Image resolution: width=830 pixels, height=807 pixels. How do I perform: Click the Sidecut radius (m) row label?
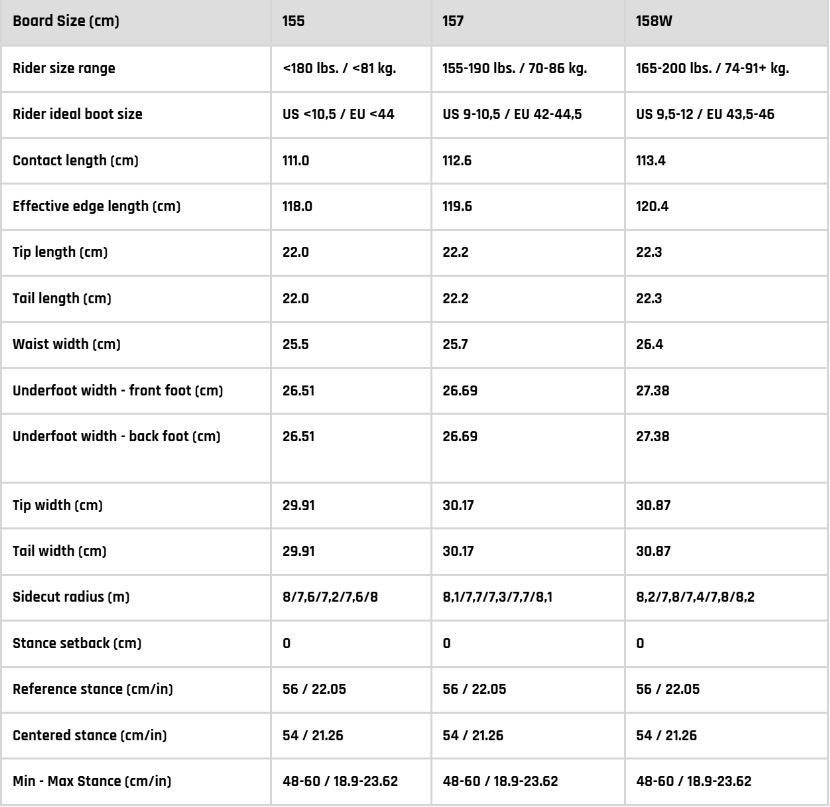click(71, 597)
